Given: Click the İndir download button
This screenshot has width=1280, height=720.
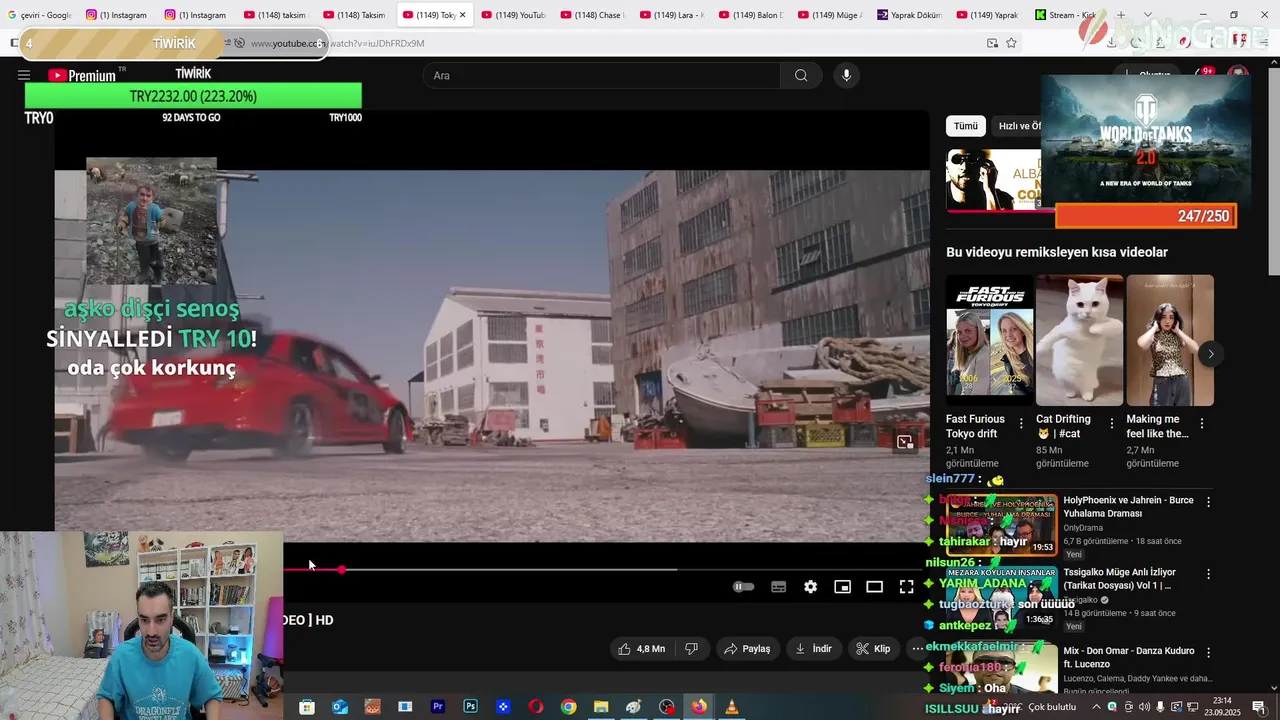Looking at the screenshot, I should (x=813, y=649).
